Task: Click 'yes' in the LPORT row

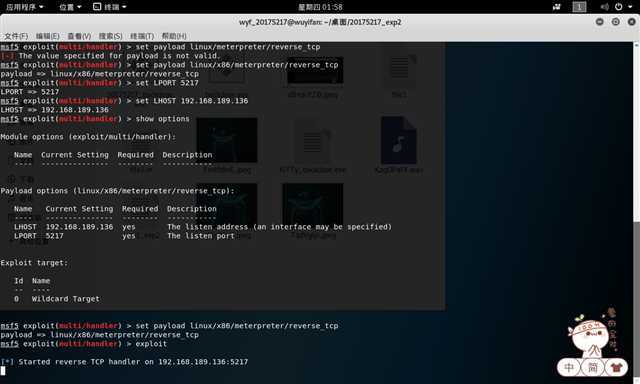Action: 129,236
